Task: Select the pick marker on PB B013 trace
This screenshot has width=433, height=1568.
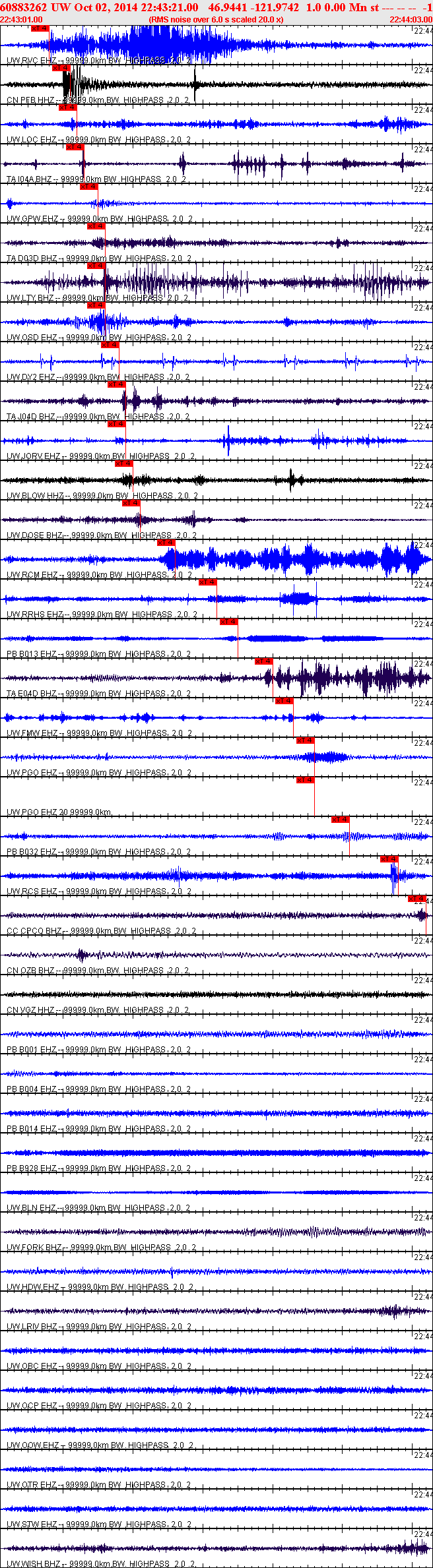Action: coord(228,622)
